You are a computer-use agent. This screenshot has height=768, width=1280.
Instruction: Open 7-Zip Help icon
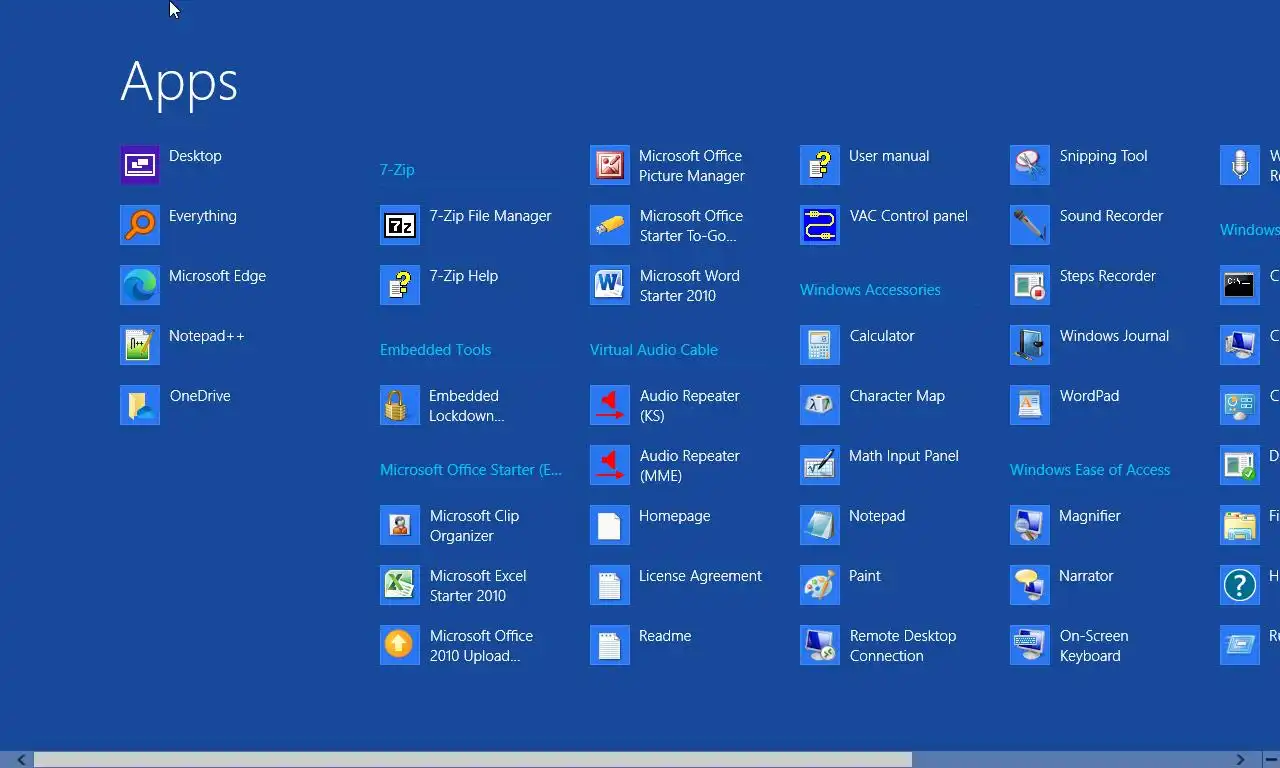400,285
